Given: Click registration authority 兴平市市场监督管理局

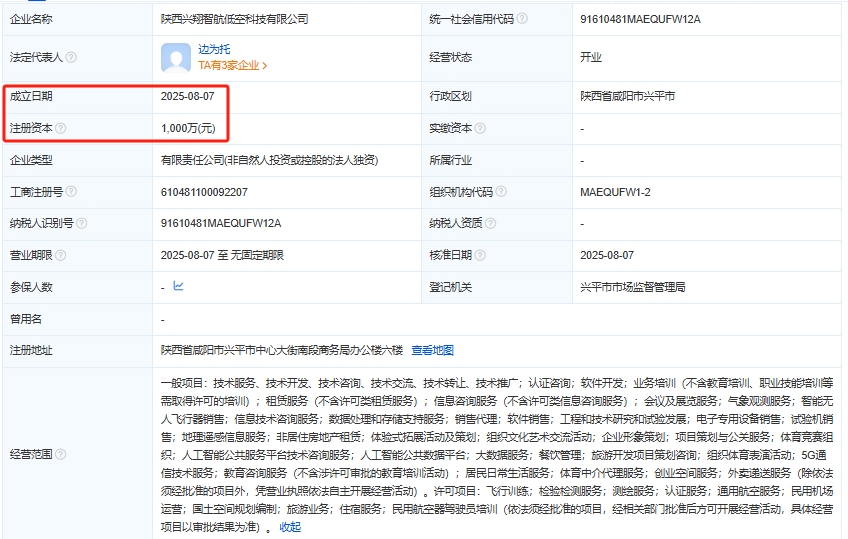Looking at the screenshot, I should (633, 287).
